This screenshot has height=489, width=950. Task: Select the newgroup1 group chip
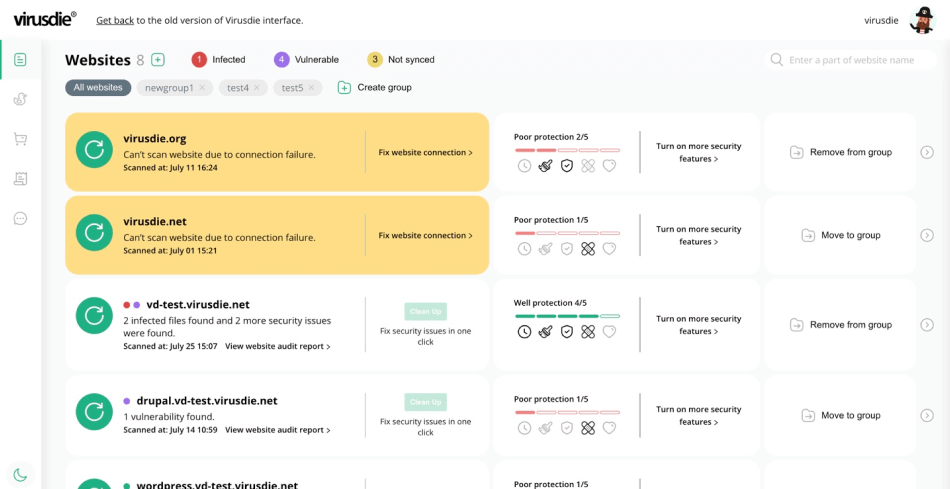click(170, 88)
